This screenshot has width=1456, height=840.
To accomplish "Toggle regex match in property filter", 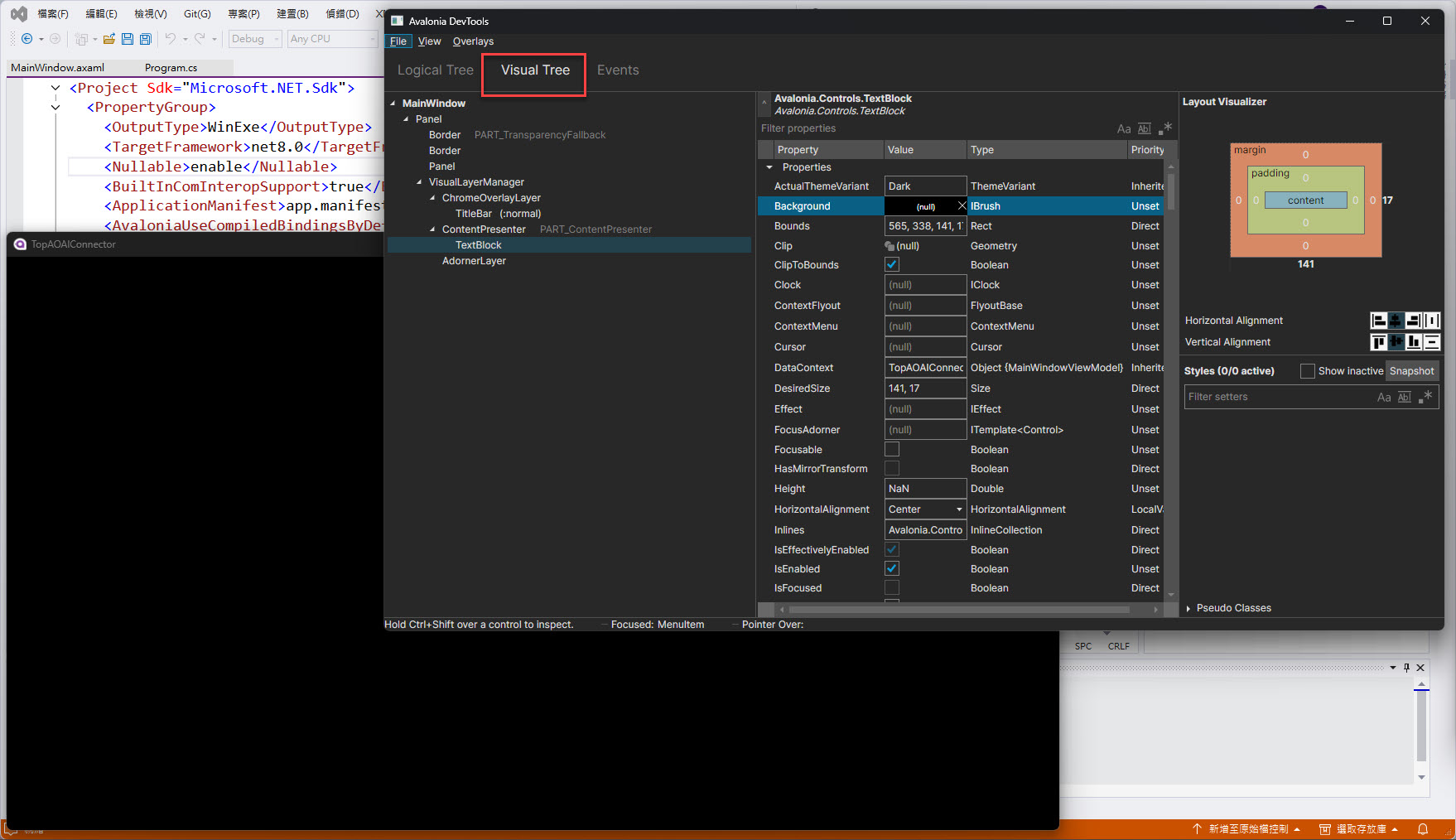I will [1165, 128].
